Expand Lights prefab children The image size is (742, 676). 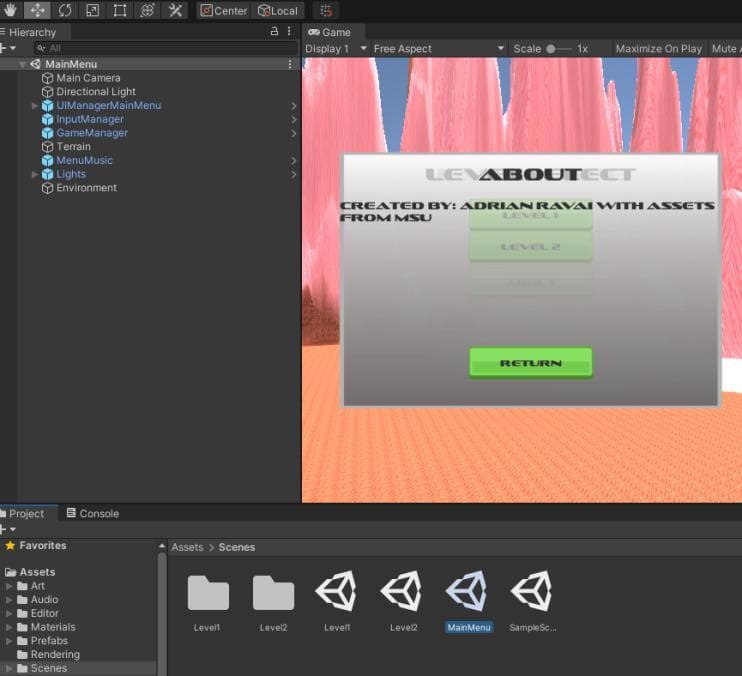(x=34, y=174)
